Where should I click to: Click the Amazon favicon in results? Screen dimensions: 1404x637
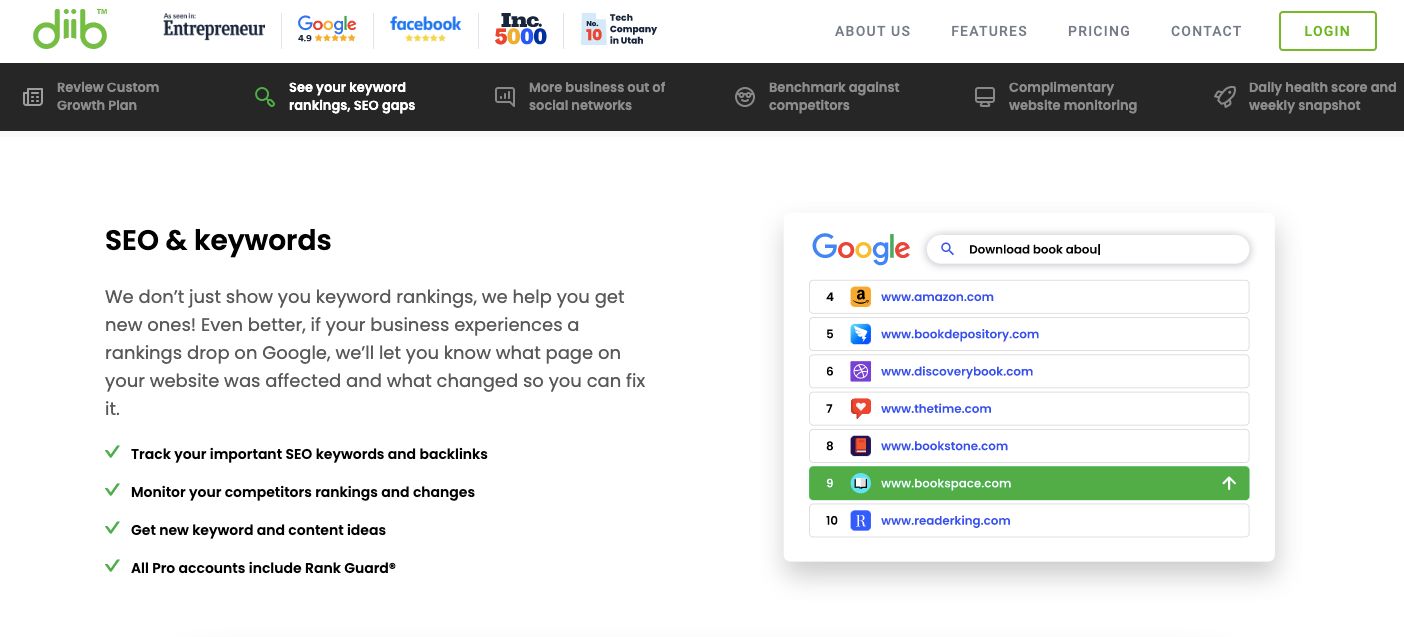[860, 297]
